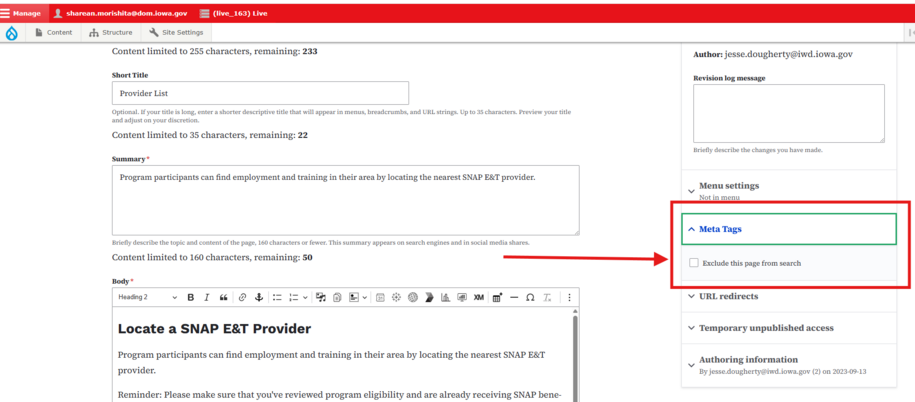Click the Manage toolbar button
Image resolution: width=915 pixels, height=402 pixels.
(x=21, y=13)
